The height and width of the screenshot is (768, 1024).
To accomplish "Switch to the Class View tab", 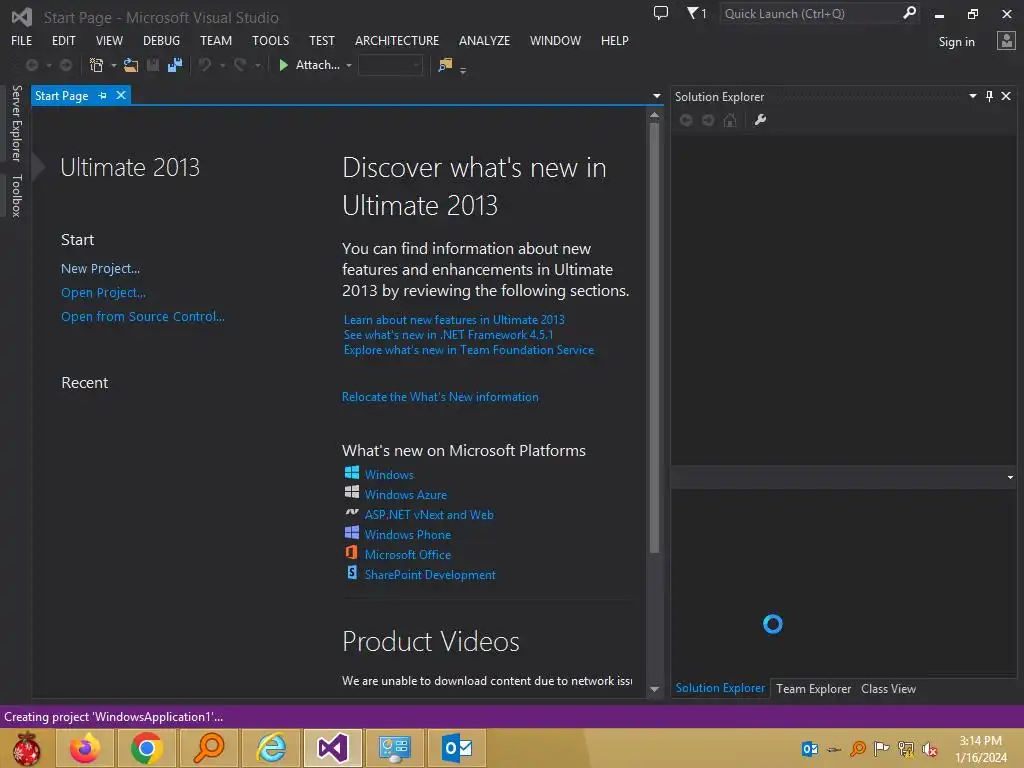I will 888,688.
